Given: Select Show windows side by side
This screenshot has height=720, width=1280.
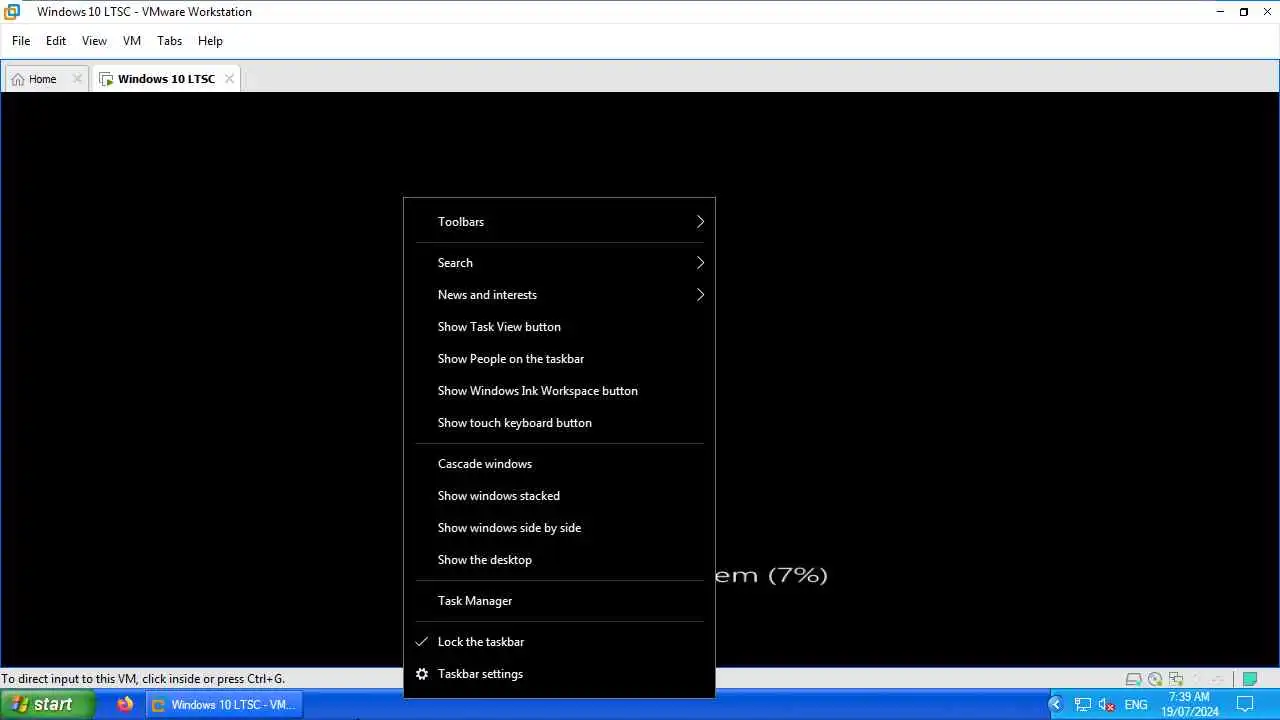Looking at the screenshot, I should click(x=559, y=528).
